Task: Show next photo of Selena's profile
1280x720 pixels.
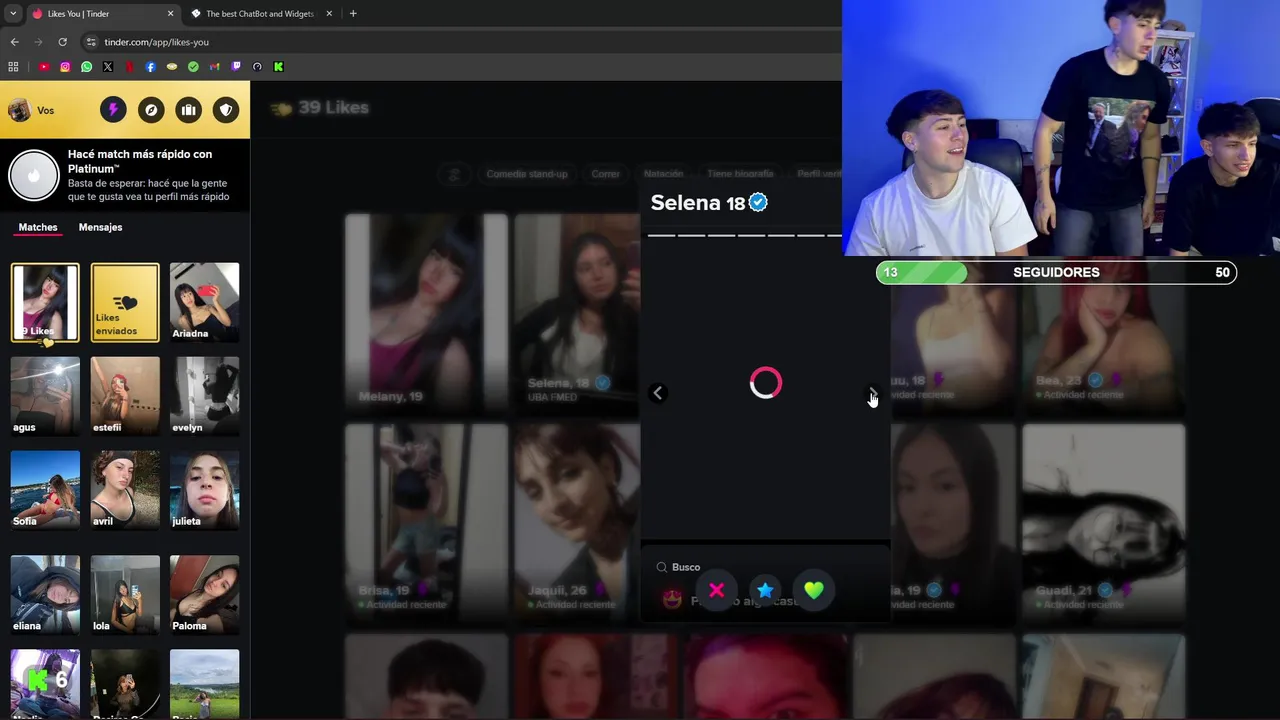Action: point(873,393)
